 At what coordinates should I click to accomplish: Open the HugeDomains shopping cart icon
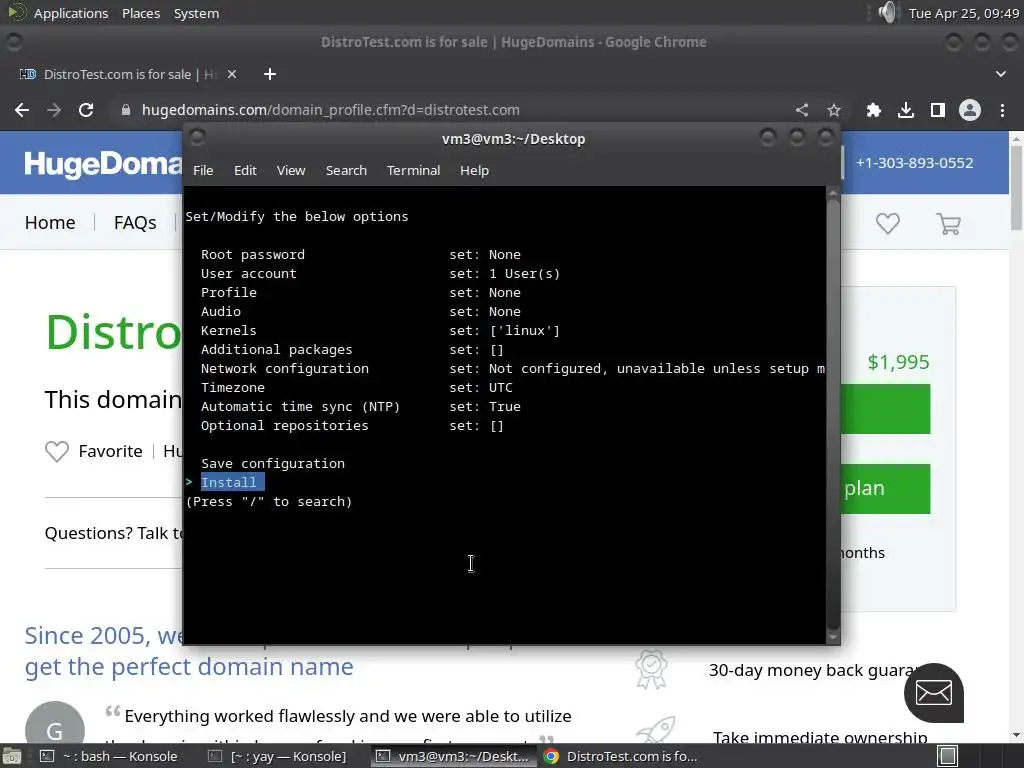tap(948, 223)
